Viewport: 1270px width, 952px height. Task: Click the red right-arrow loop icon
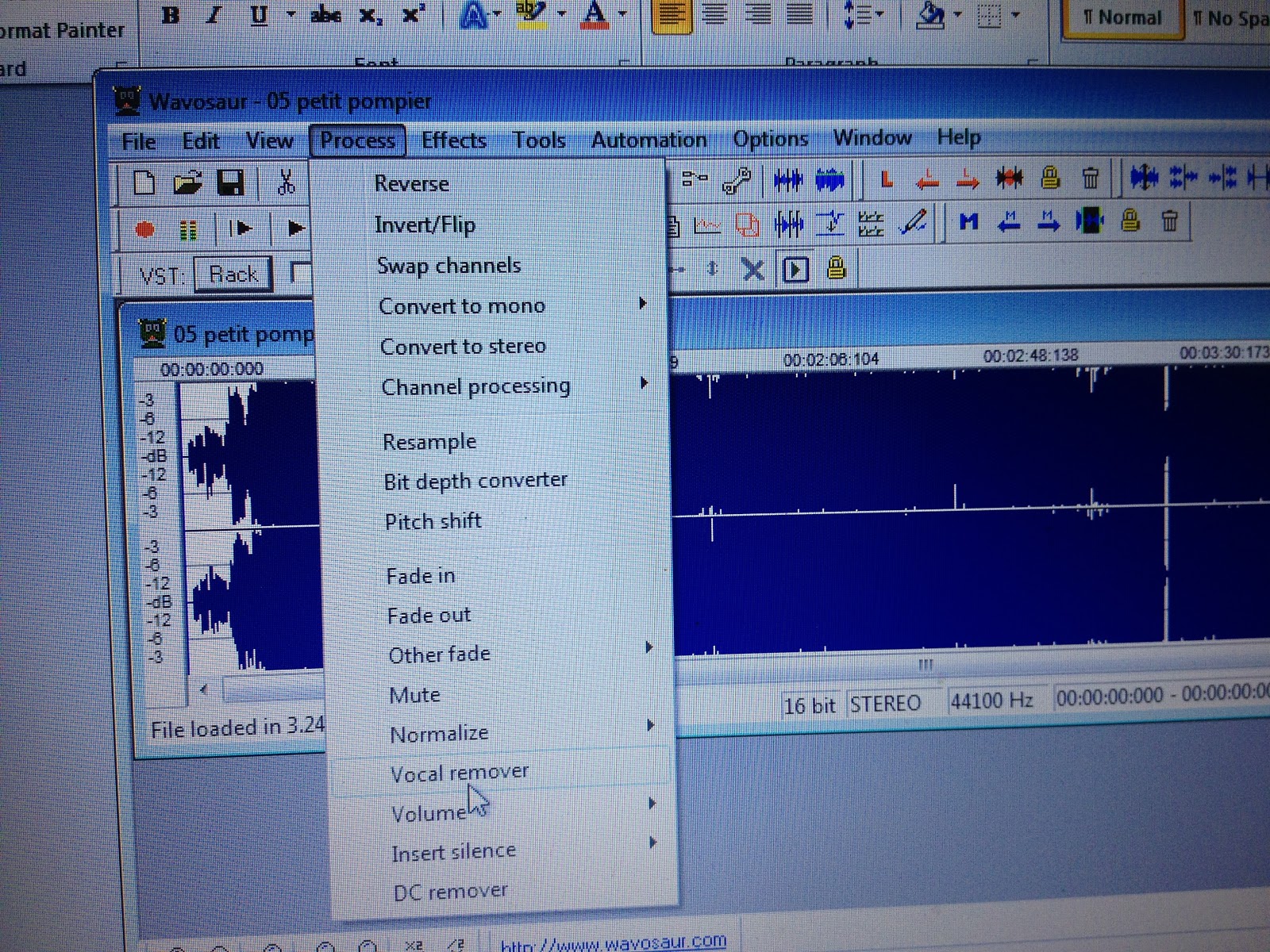point(967,179)
